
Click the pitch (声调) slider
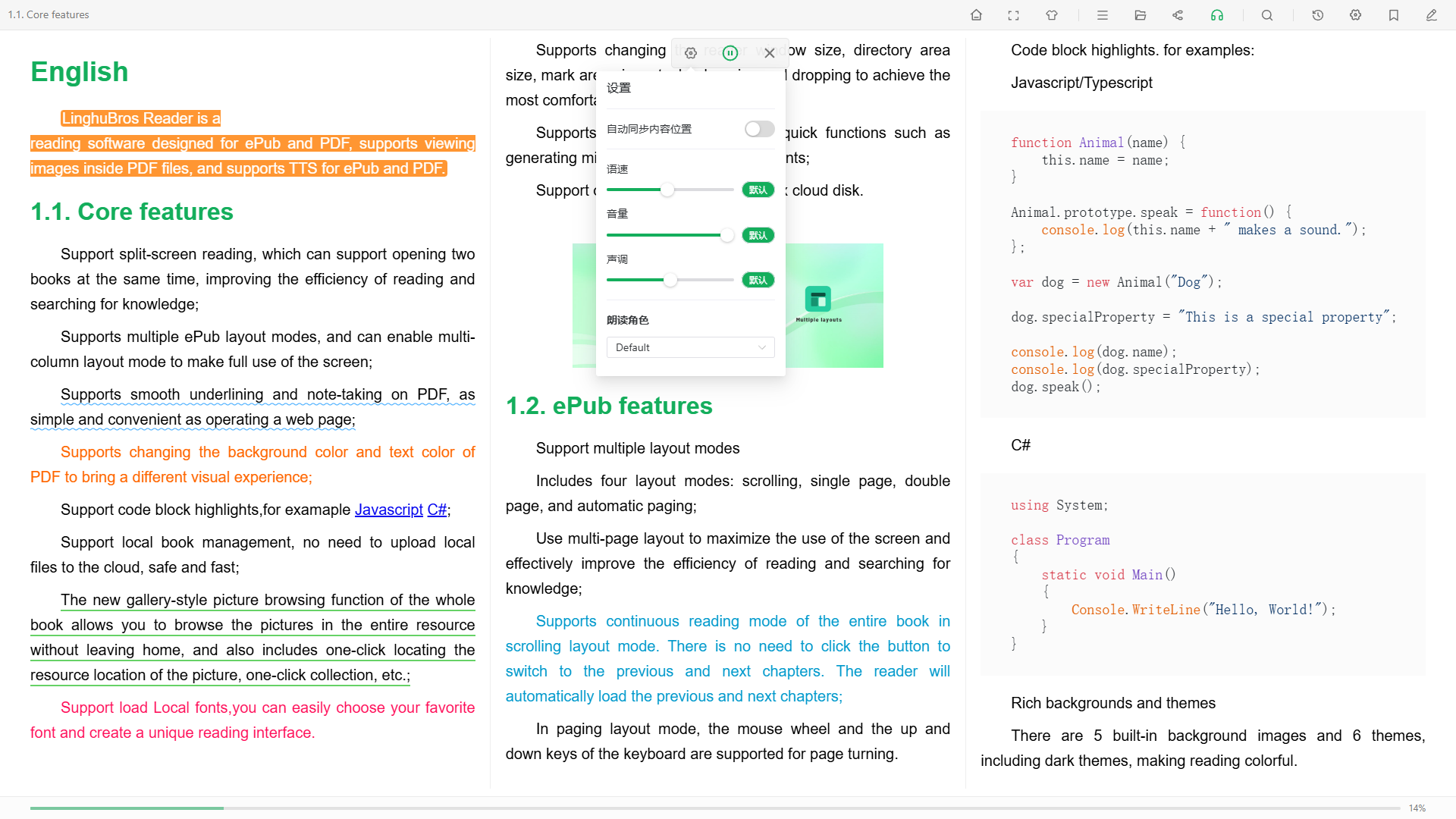[x=670, y=280]
